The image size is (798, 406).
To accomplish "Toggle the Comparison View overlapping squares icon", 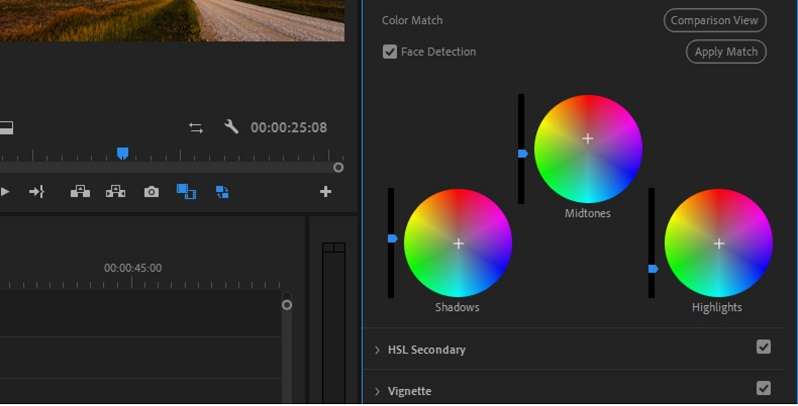I will [186, 192].
